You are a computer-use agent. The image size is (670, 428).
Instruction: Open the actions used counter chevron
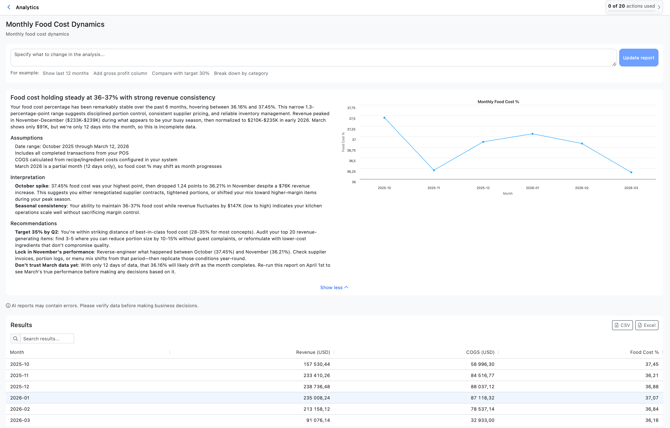[x=659, y=6]
